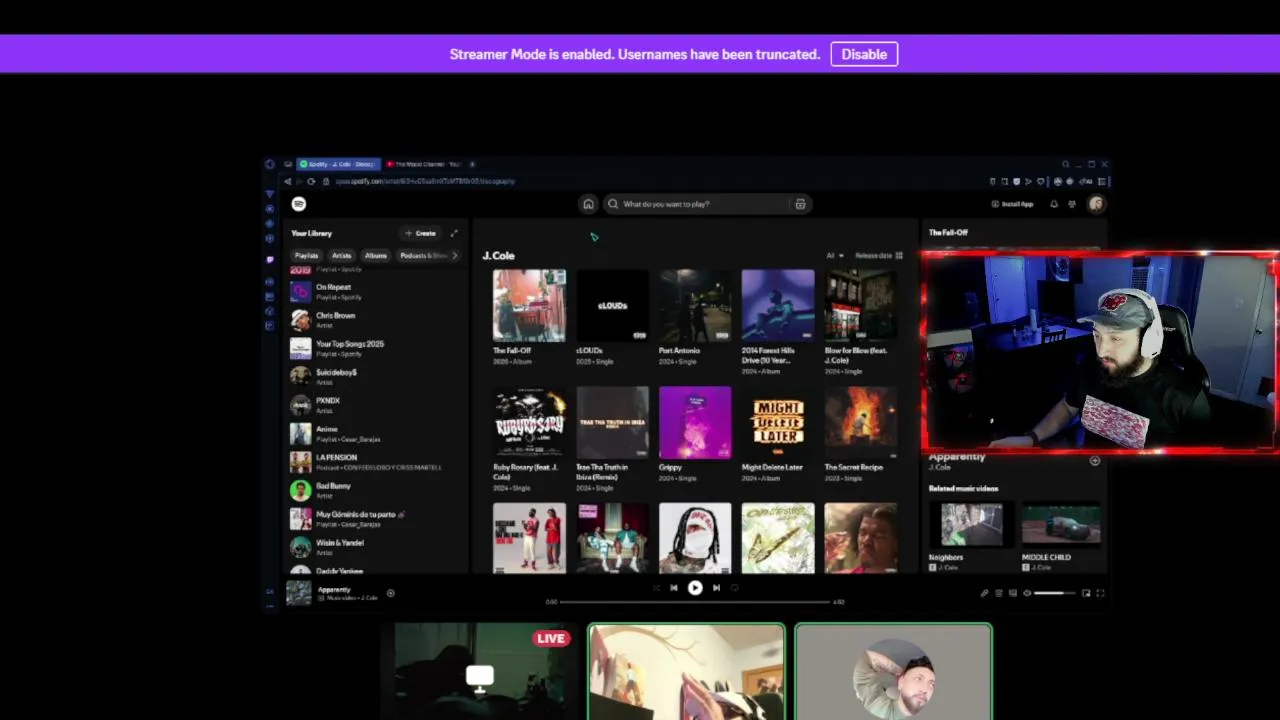Viewport: 1280px width, 720px height.
Task: Toggle repeat in the player bar
Action: point(734,588)
